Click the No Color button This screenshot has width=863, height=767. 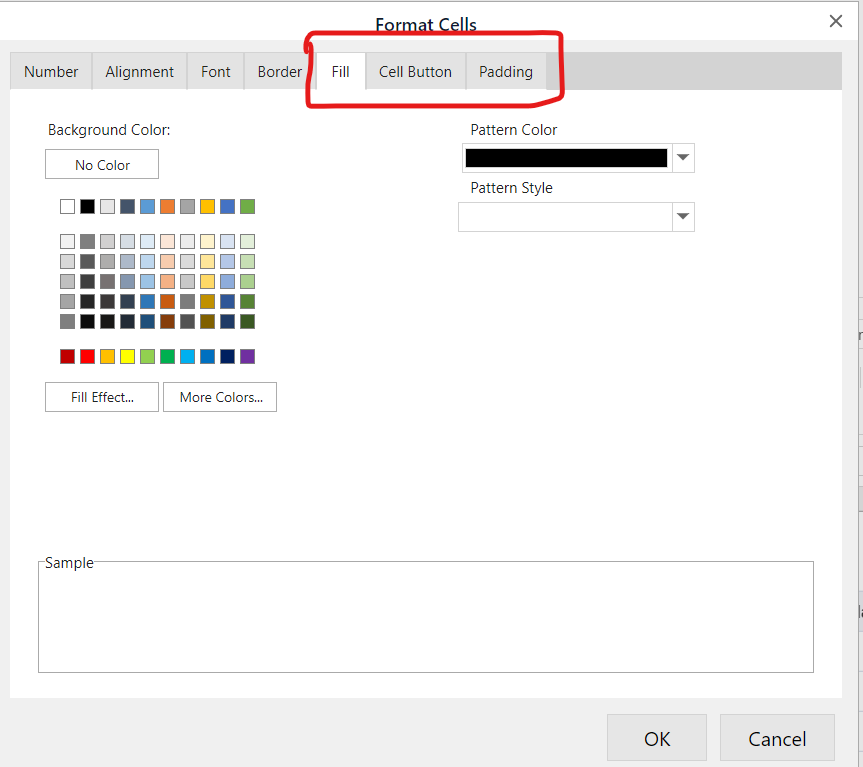point(102,165)
